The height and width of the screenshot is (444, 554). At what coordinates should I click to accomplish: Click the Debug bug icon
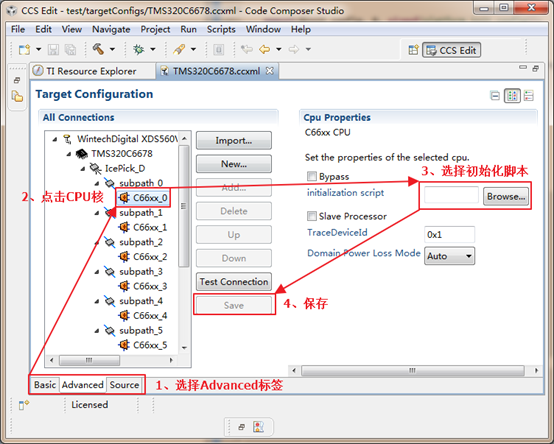138,49
